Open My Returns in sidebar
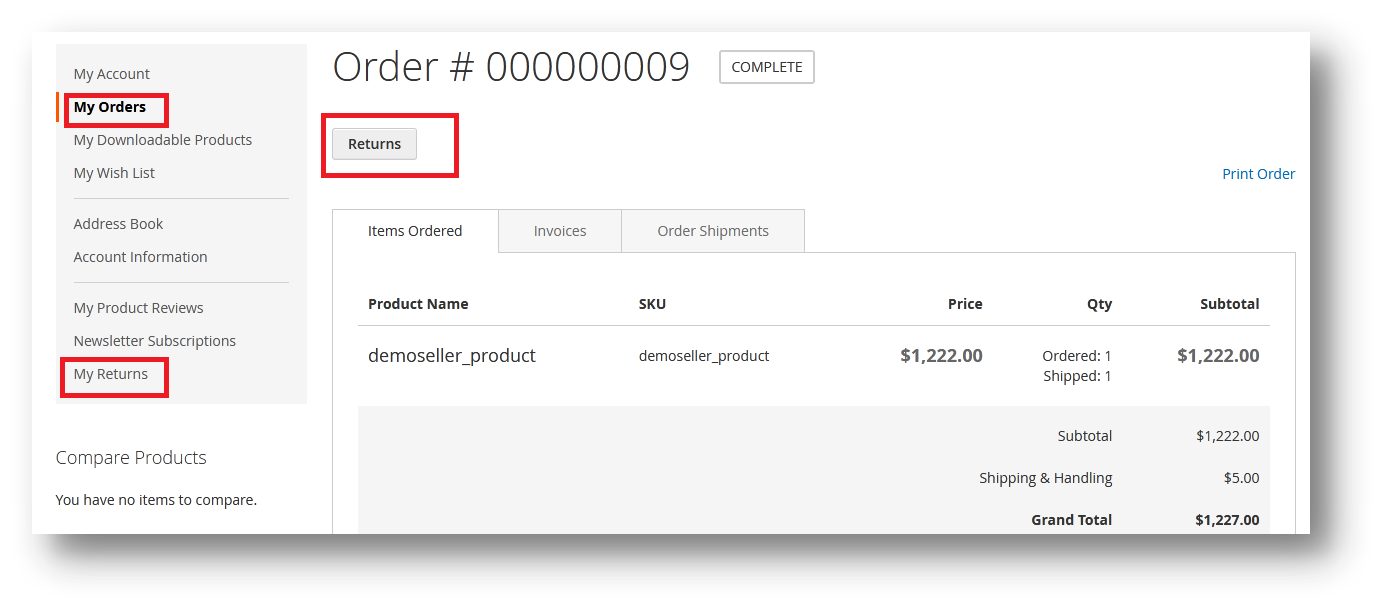 point(110,374)
